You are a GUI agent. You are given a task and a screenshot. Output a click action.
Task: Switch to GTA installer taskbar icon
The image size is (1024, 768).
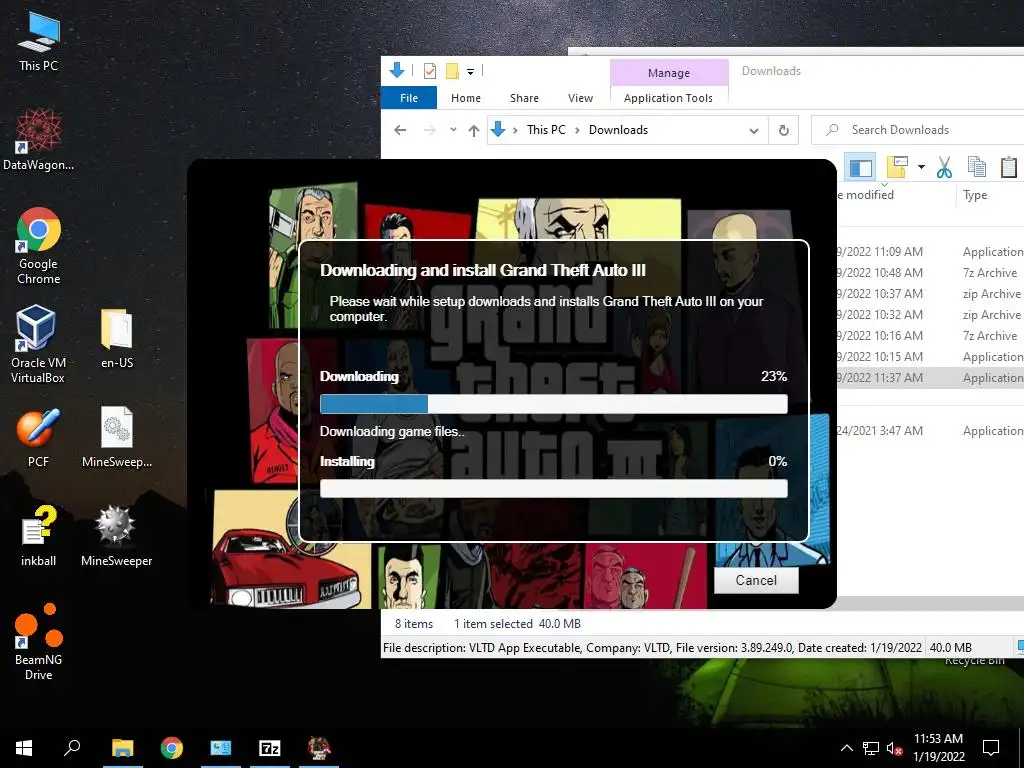tap(319, 748)
